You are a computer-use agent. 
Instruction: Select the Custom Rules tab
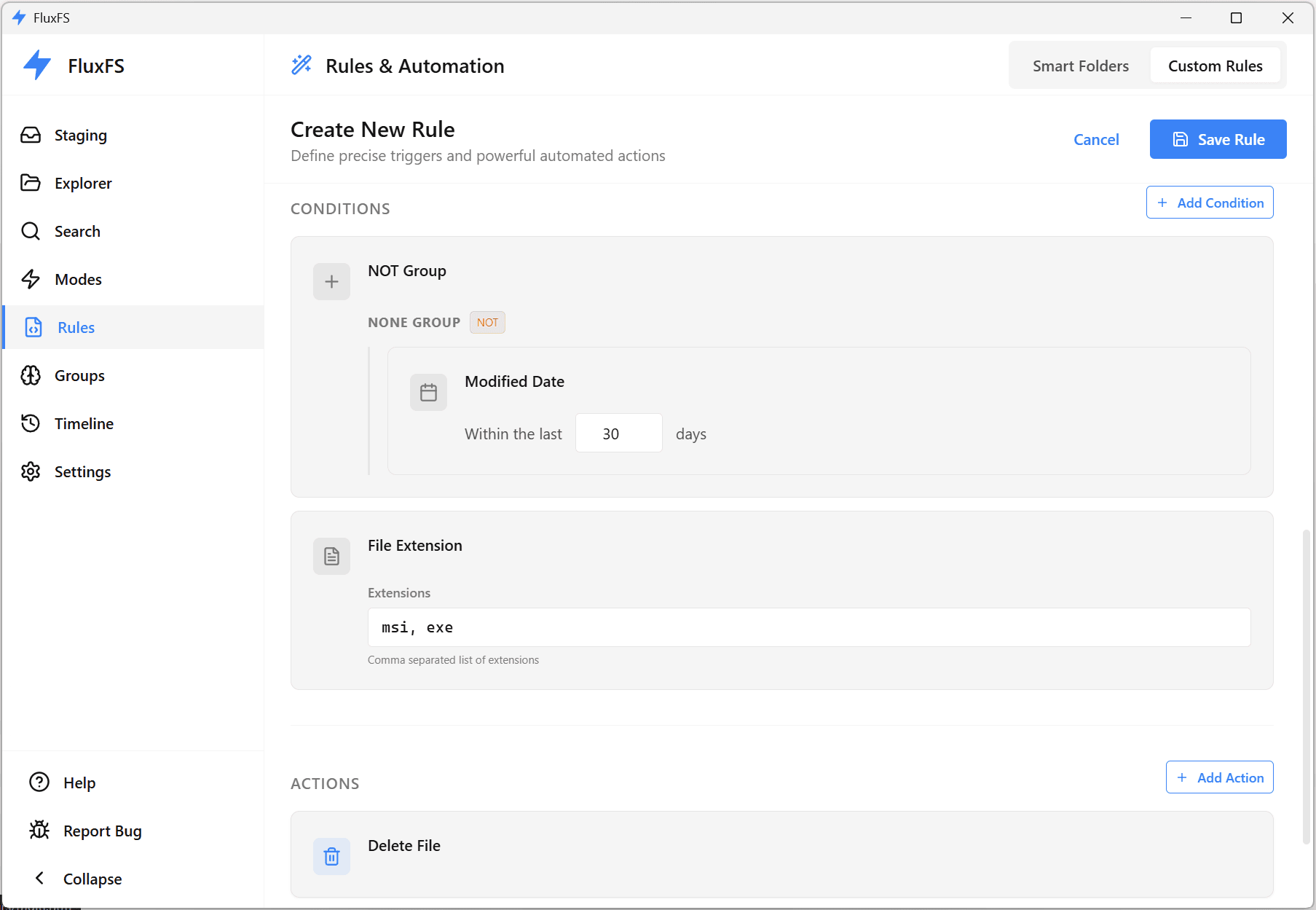point(1215,66)
